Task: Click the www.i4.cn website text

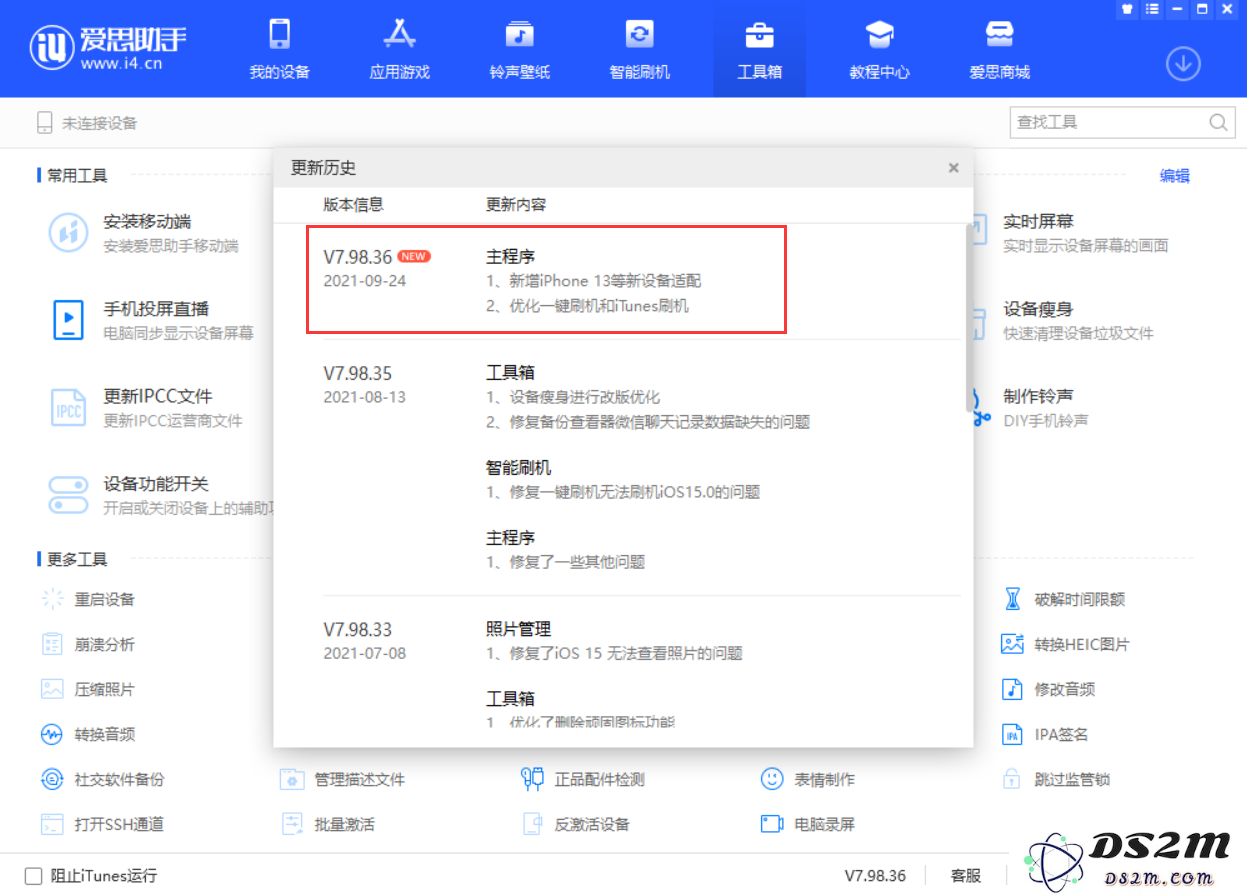Action: pos(121,64)
